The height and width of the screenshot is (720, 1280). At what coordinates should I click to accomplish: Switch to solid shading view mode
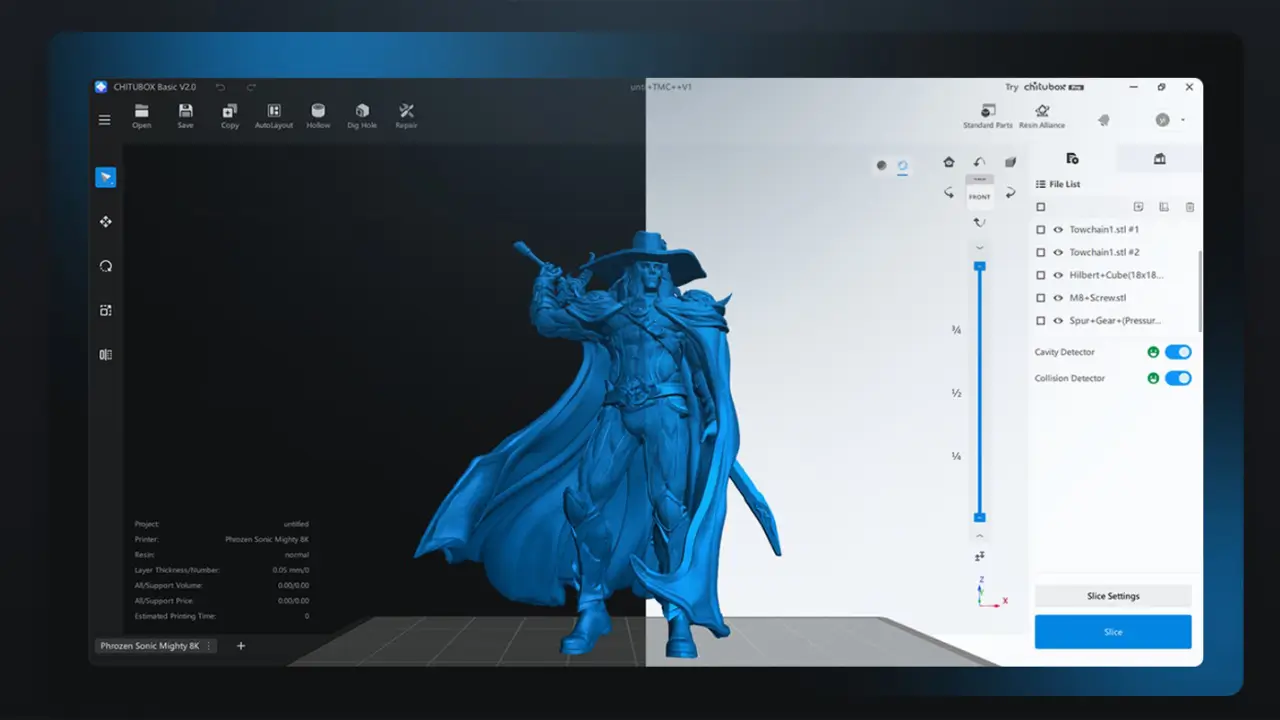(x=881, y=166)
